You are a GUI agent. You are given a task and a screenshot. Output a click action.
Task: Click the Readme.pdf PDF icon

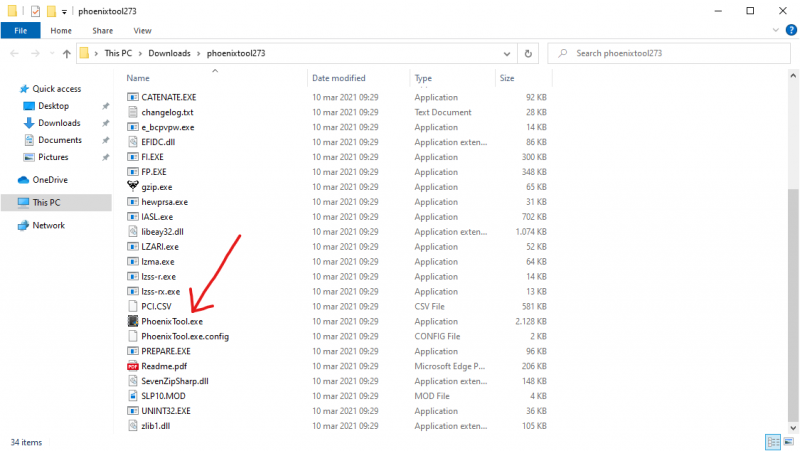(x=133, y=366)
